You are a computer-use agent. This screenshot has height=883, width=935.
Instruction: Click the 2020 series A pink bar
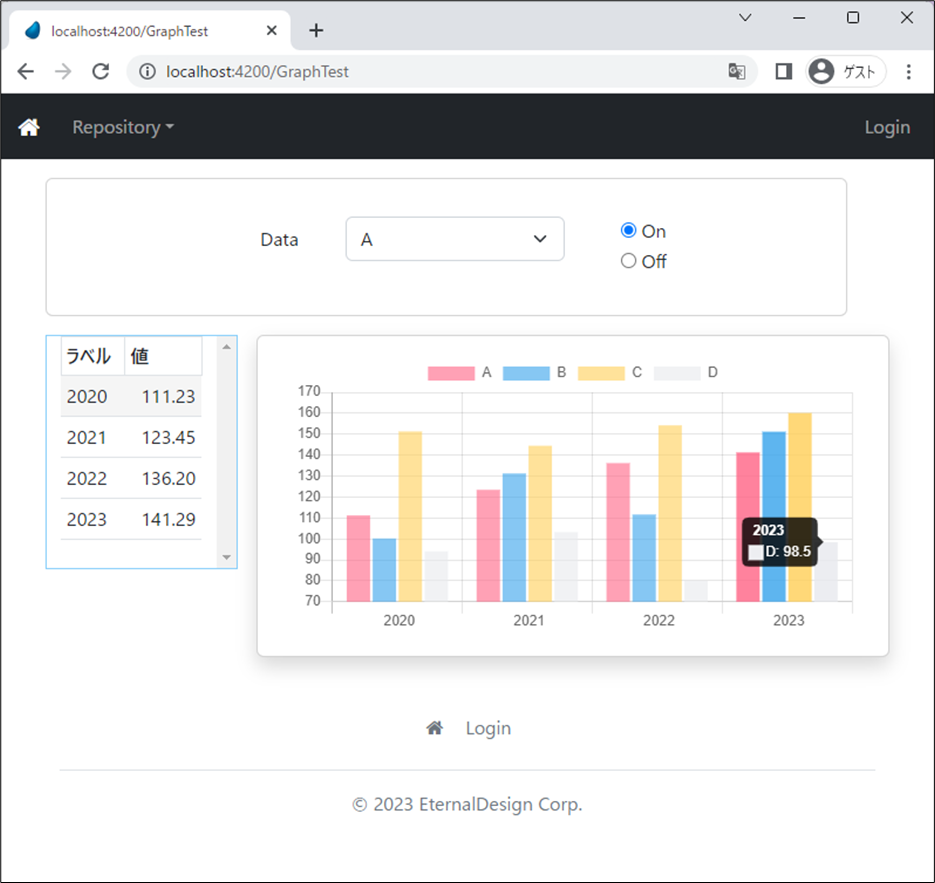pos(358,558)
